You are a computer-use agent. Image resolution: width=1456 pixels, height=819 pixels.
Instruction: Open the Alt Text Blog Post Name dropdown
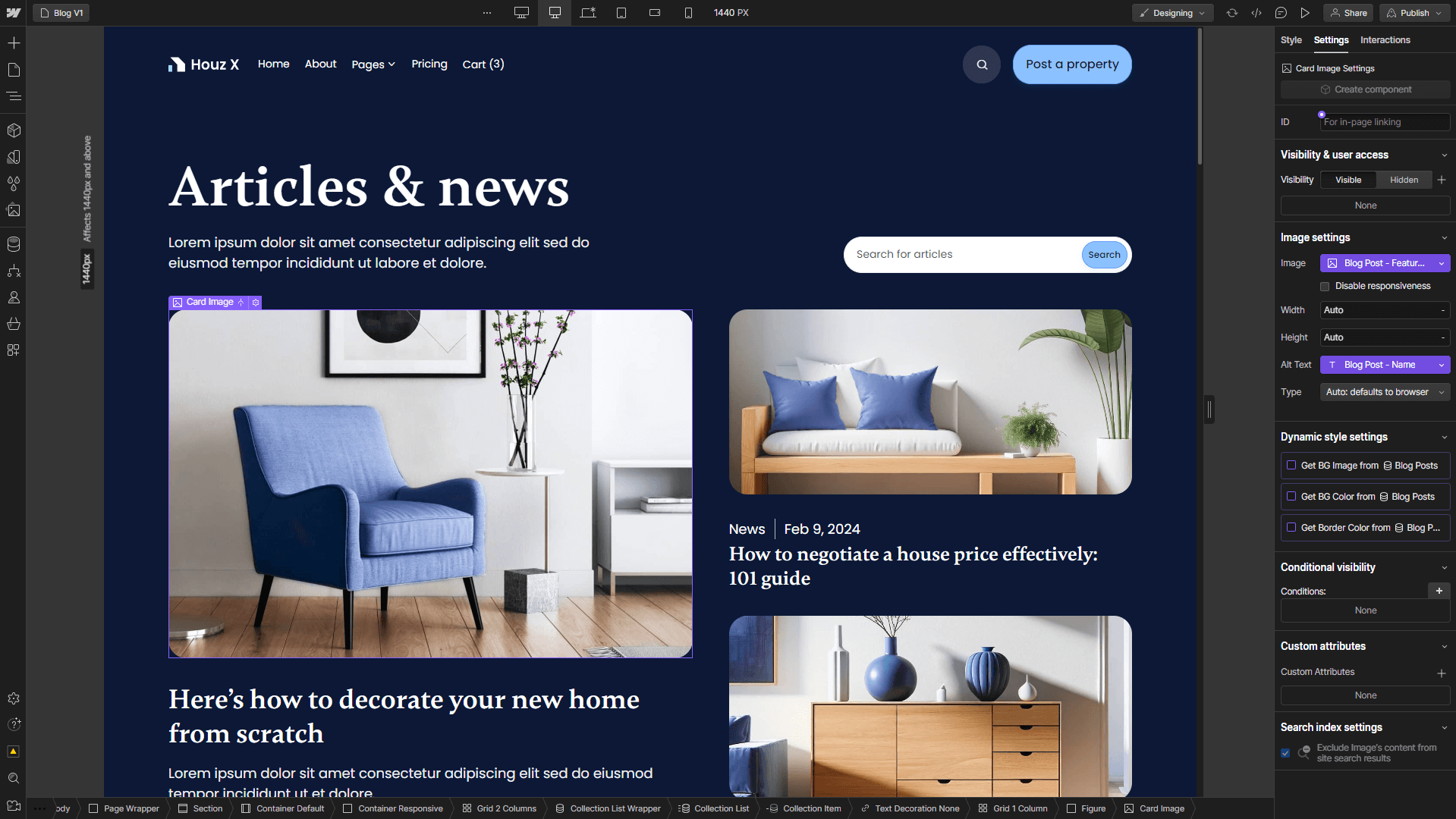(x=1385, y=365)
